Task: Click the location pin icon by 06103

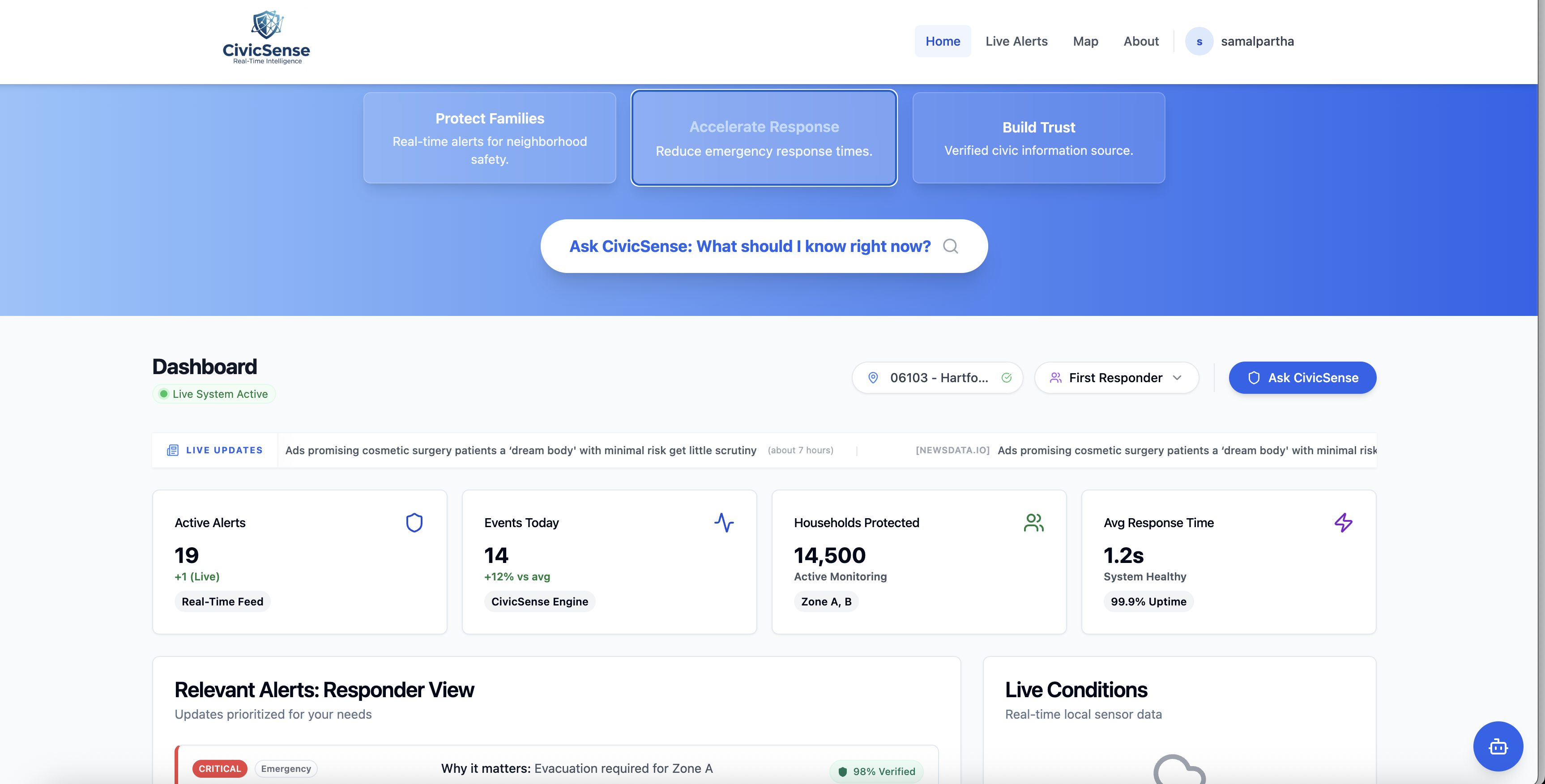Action: pos(873,378)
